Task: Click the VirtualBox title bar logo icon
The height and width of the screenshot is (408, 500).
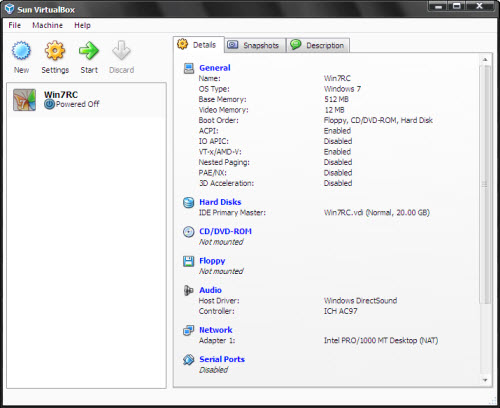Action: pos(9,9)
